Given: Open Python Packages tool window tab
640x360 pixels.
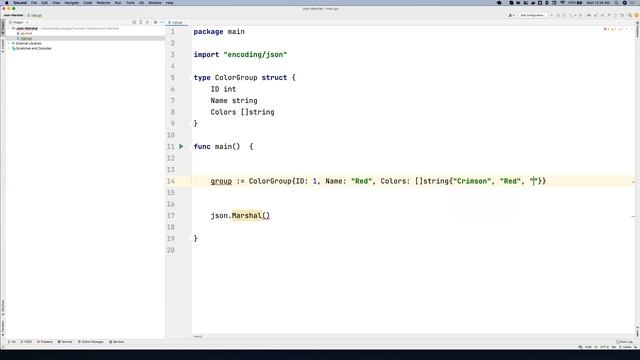Looking at the screenshot, I should (91, 342).
